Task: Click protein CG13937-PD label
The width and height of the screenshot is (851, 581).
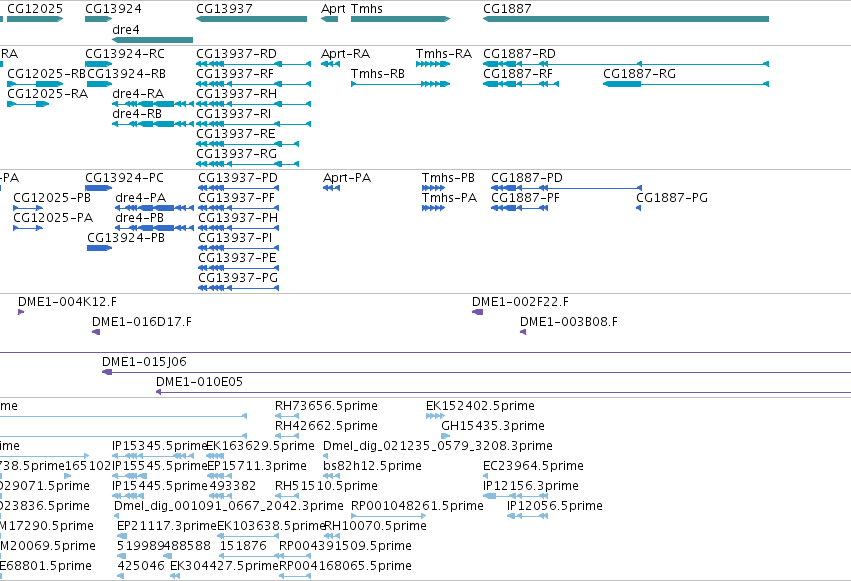Action: point(238,178)
